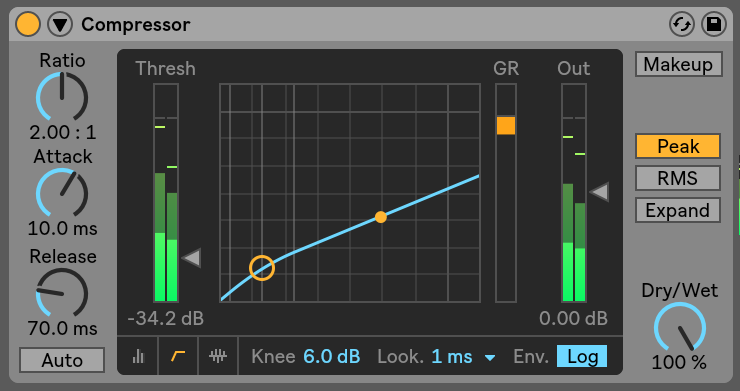Screen dimensions: 740x391
Task: Click the Ratio knob
Action: pos(62,96)
